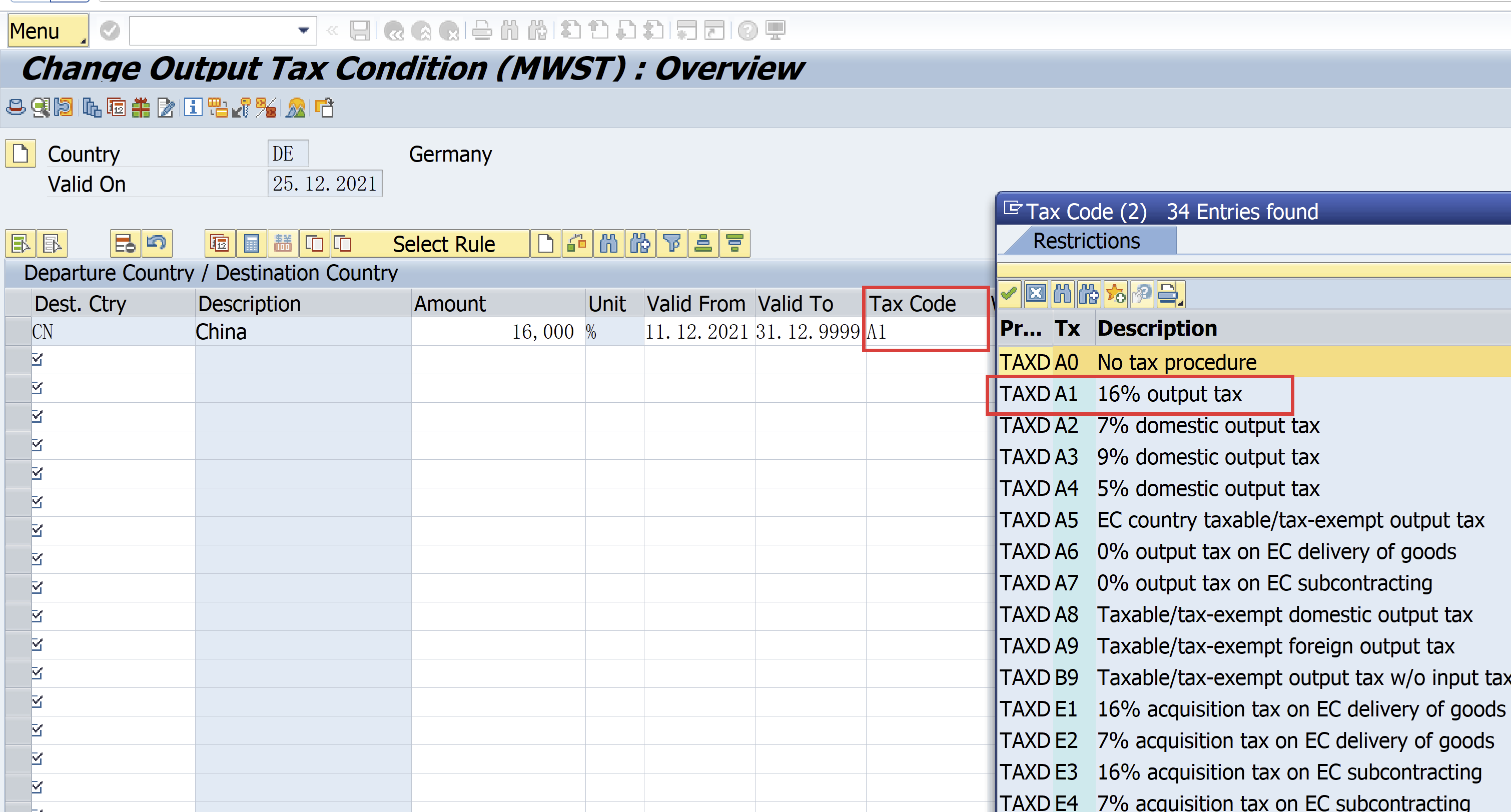1511x812 pixels.
Task: Go to the last page icon
Action: (653, 31)
